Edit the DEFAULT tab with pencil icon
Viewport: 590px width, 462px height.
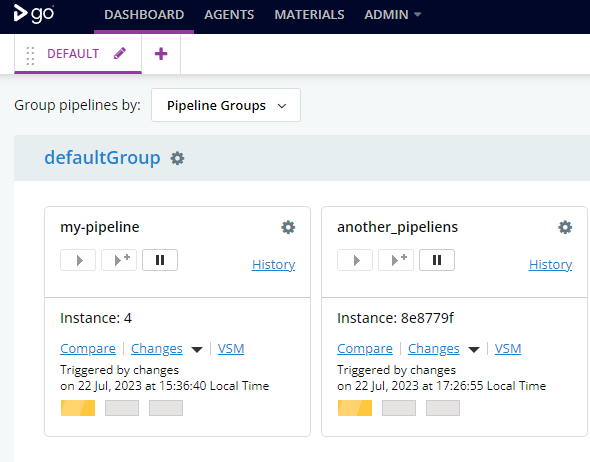tap(120, 53)
